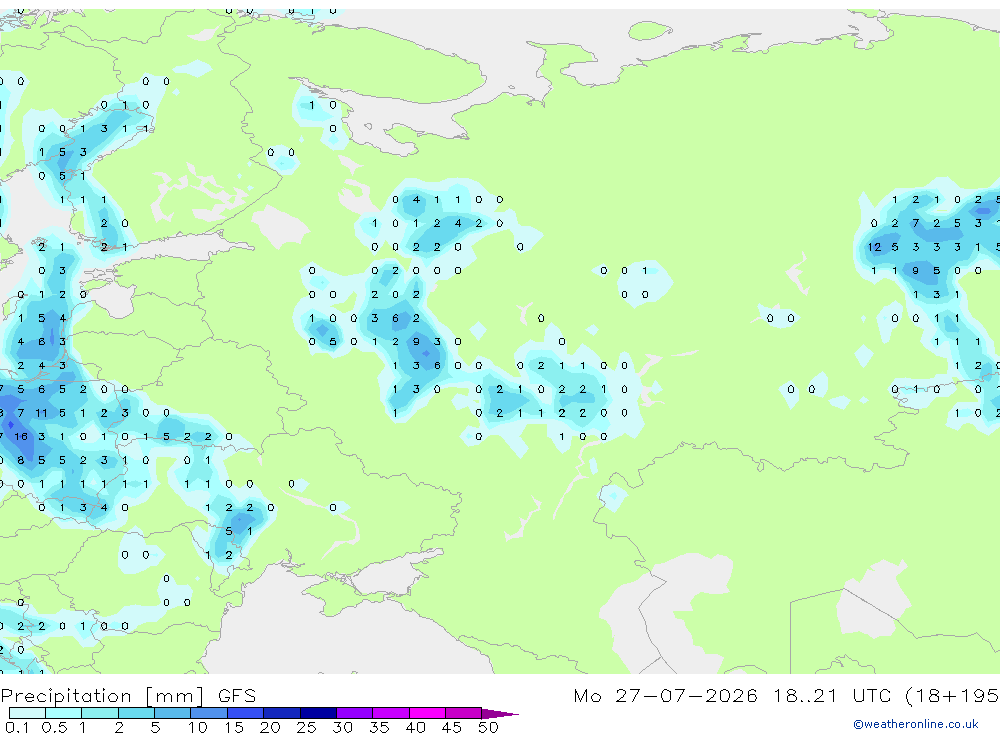This screenshot has width=1000, height=733.
Task: Click the '30' legend scale label
Action: [342, 727]
